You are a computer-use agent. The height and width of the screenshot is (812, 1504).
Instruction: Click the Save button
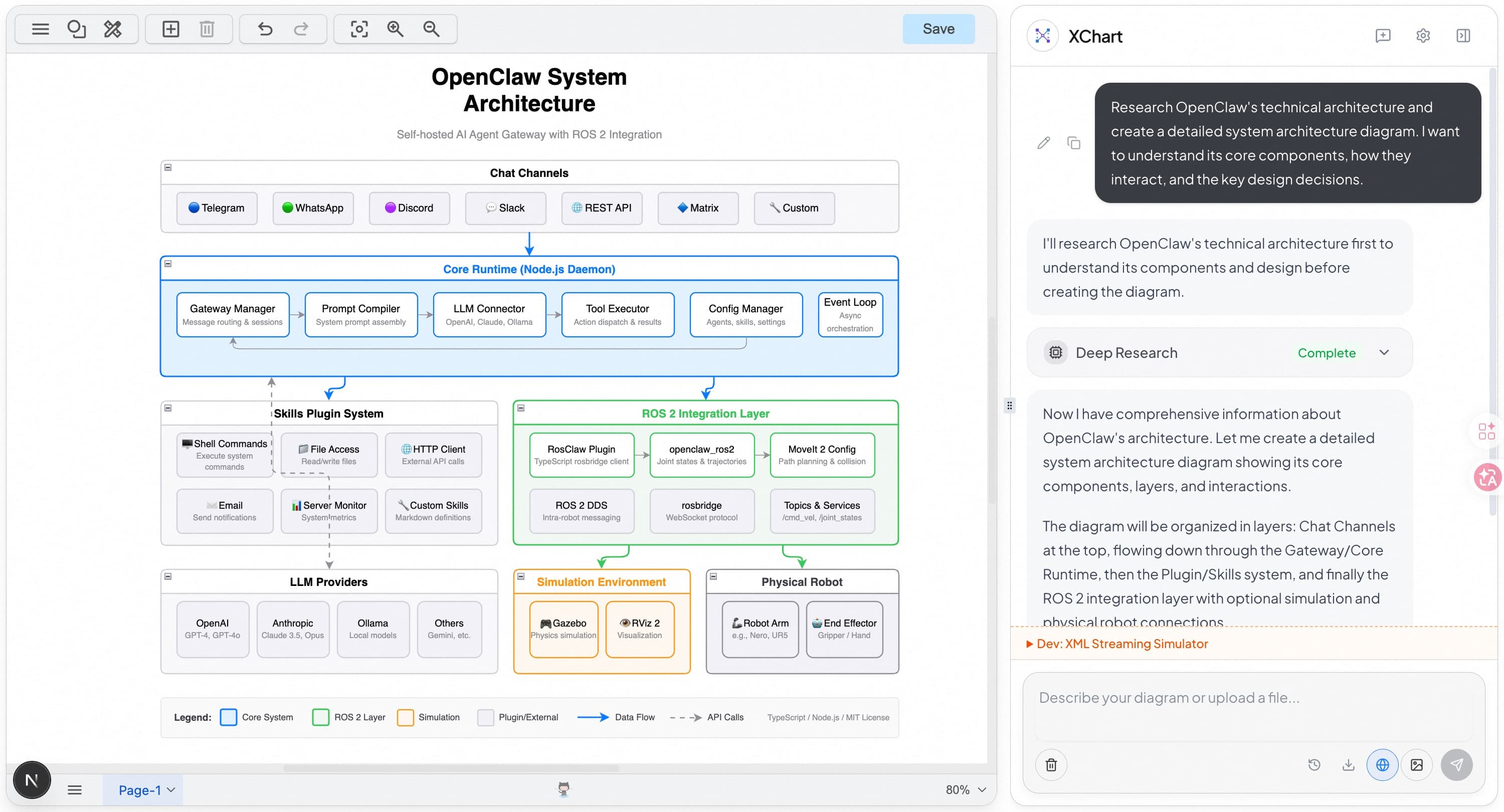pos(938,29)
